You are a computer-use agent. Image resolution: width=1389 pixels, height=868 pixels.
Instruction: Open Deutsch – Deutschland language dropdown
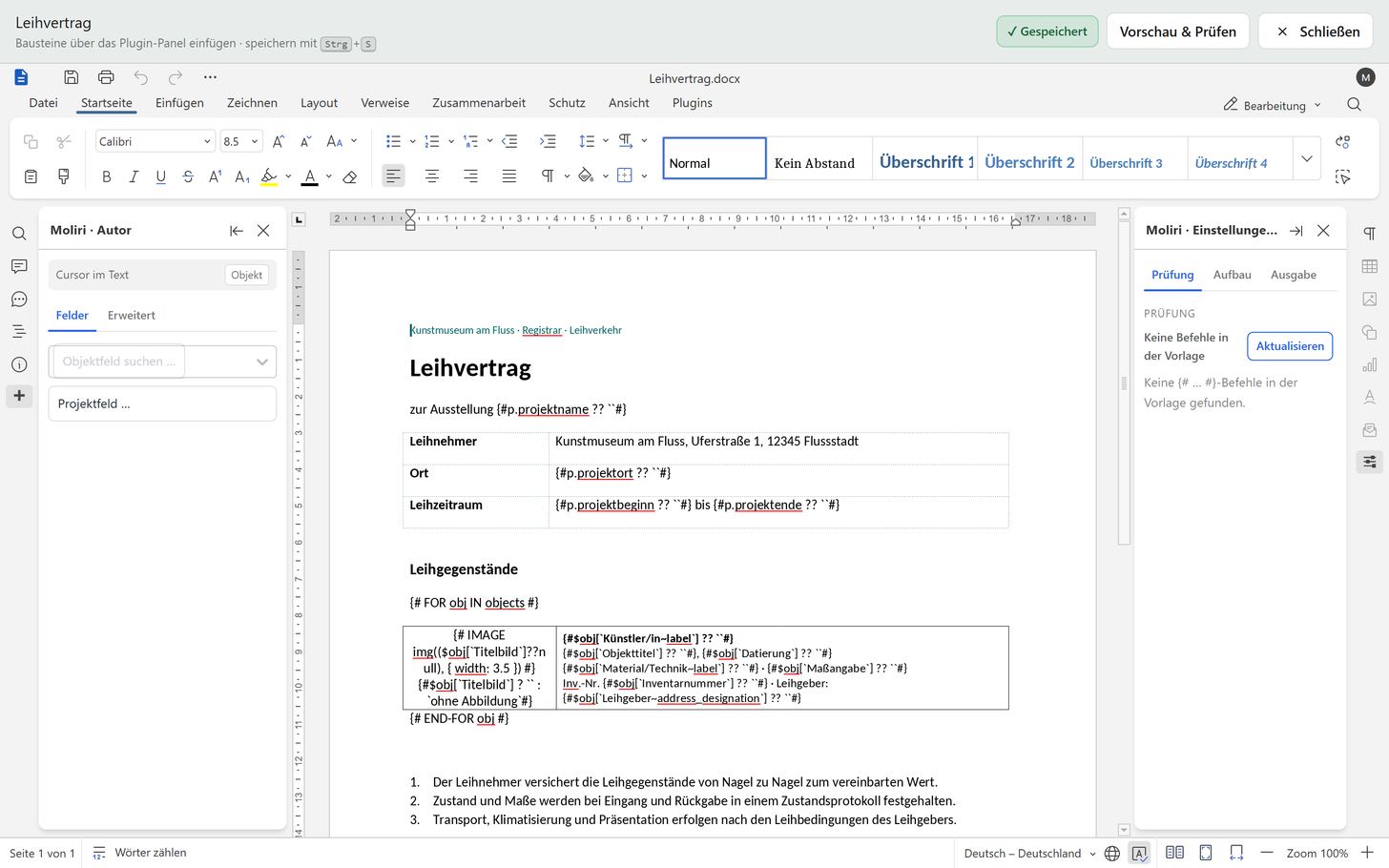click(x=1029, y=854)
